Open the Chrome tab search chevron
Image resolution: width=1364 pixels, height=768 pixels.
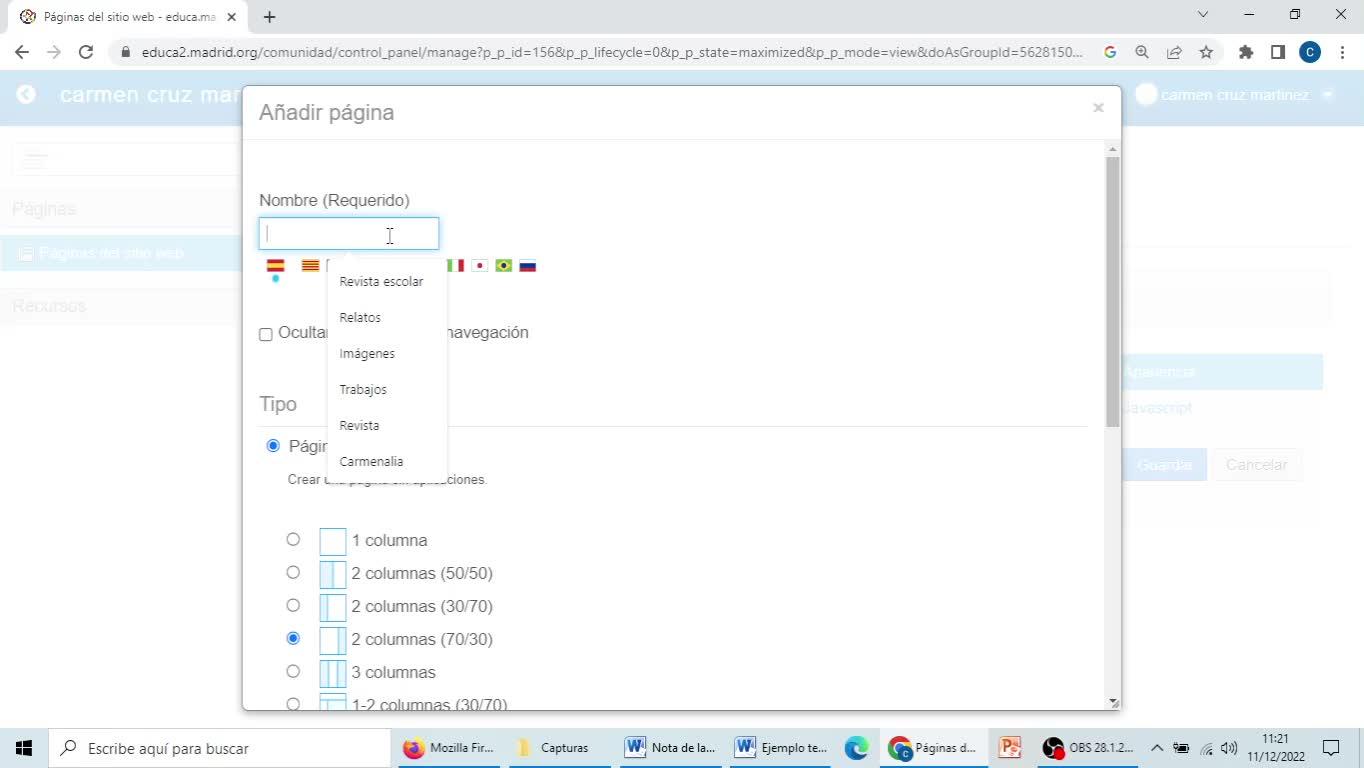tap(1203, 15)
